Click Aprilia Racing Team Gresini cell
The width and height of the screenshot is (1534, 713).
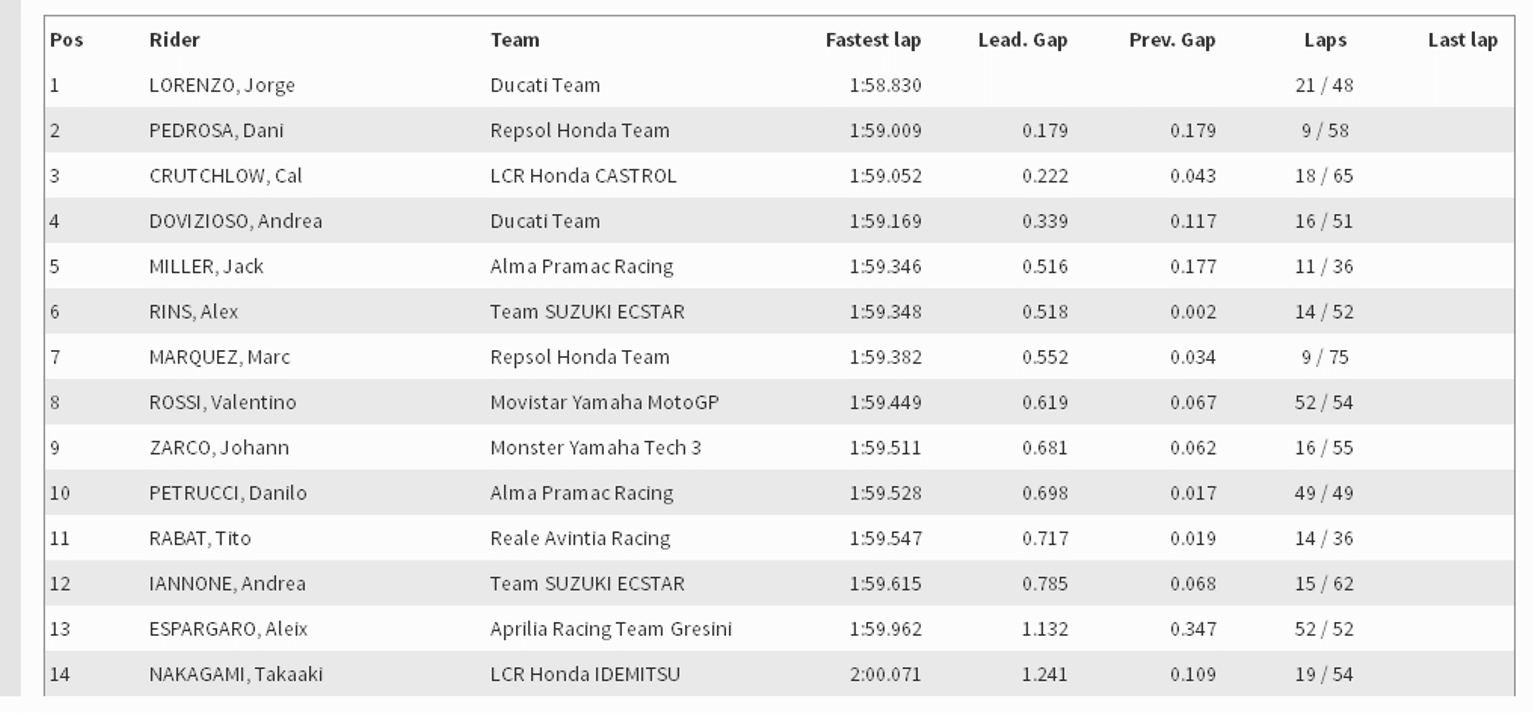611,629
